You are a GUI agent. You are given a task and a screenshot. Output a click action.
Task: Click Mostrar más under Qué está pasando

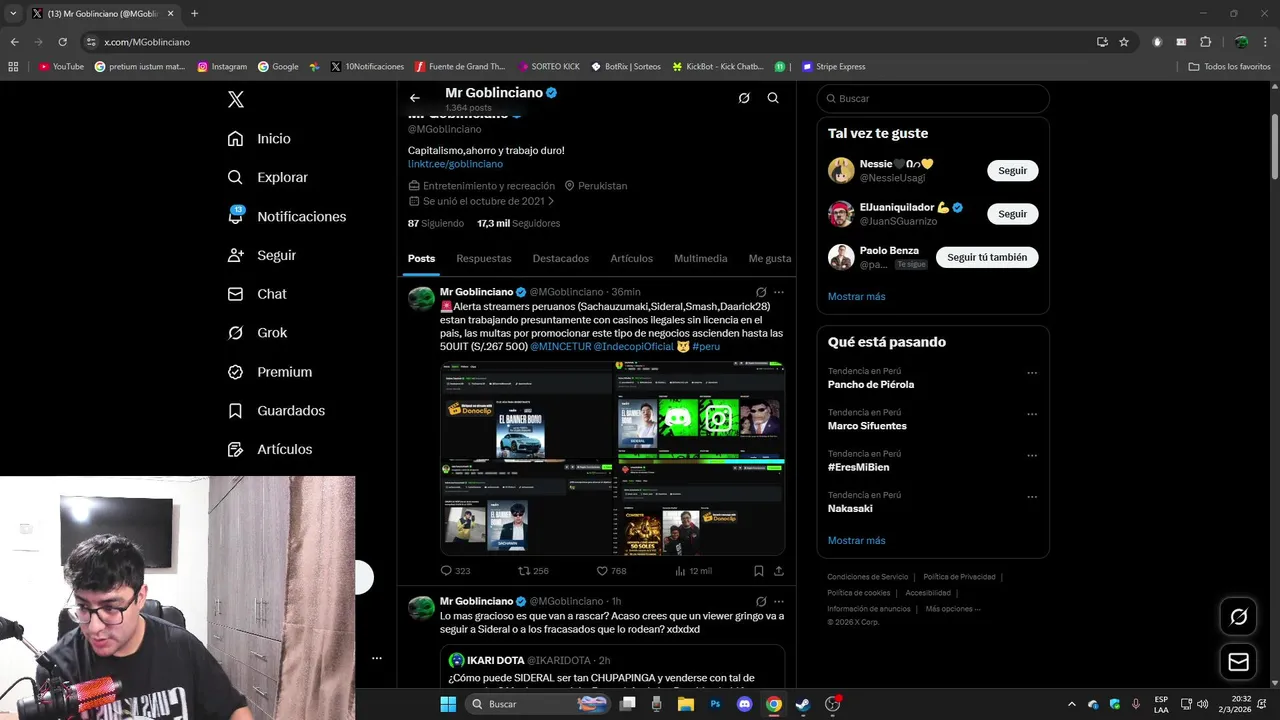[x=856, y=541]
